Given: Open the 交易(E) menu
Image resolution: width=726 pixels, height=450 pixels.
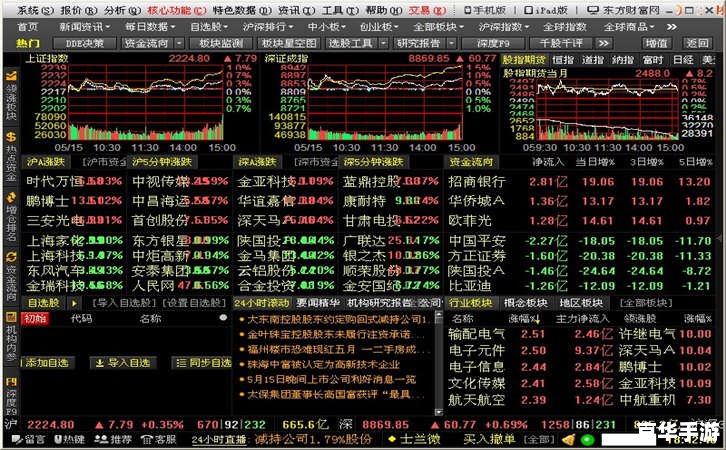Looking at the screenshot, I should (x=427, y=10).
